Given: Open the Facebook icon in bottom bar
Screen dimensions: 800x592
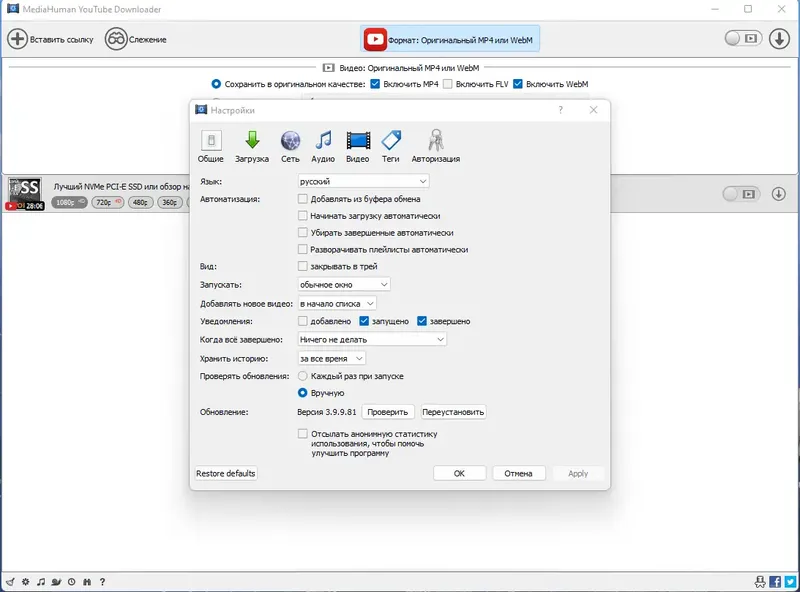Looking at the screenshot, I should [x=775, y=582].
